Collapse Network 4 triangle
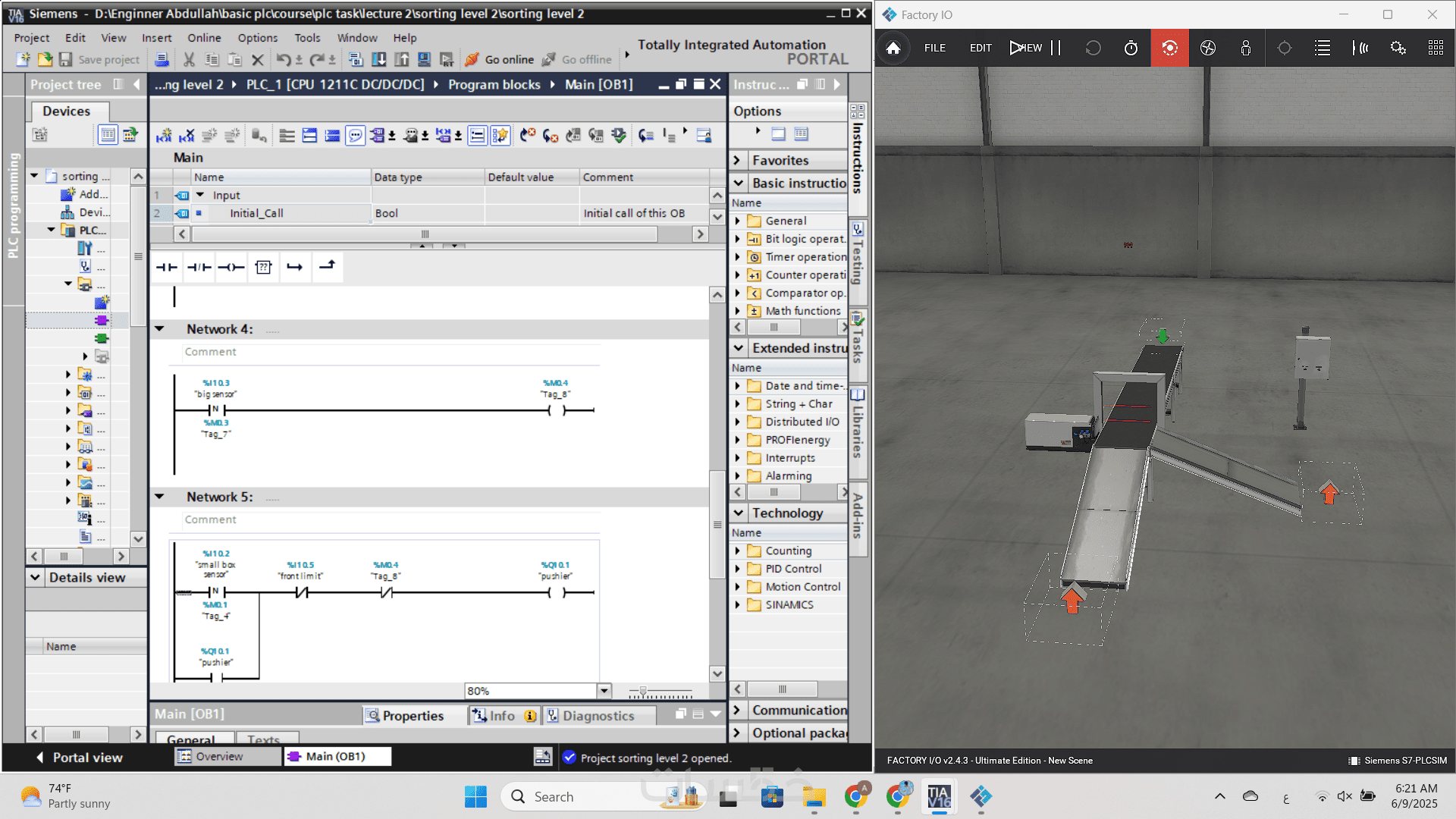 pos(160,328)
